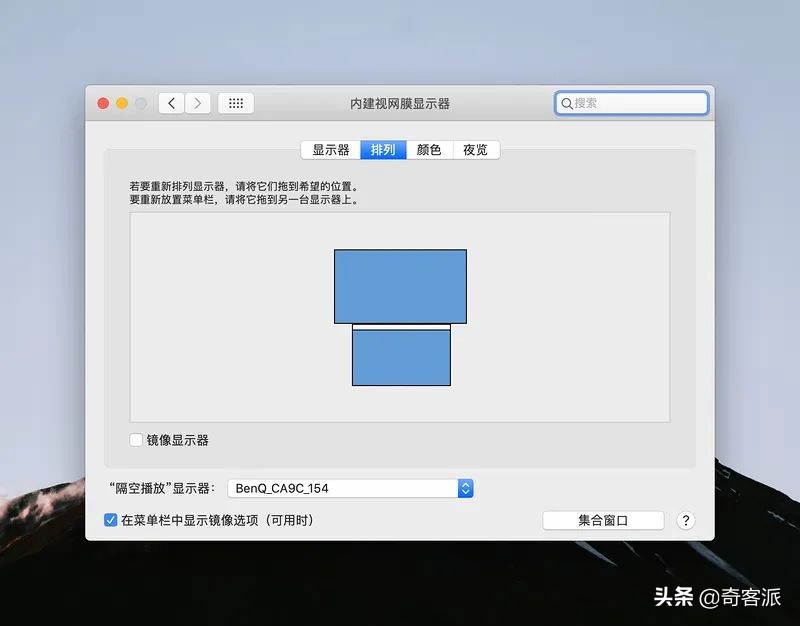
Task: Go forward with the right chevron button
Action: 197,104
